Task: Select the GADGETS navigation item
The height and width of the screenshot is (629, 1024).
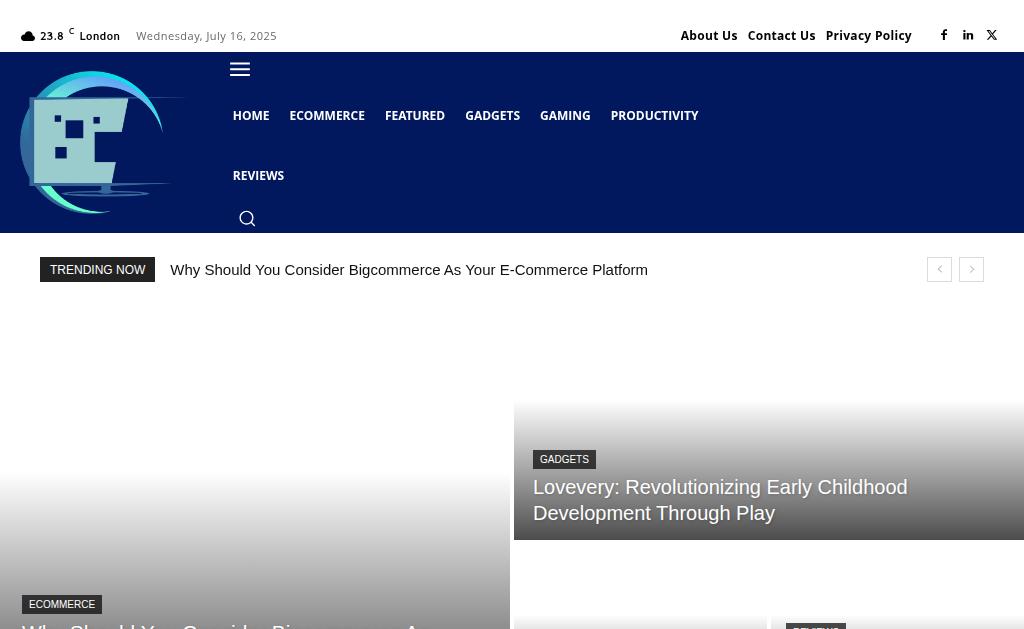Action: (492, 116)
